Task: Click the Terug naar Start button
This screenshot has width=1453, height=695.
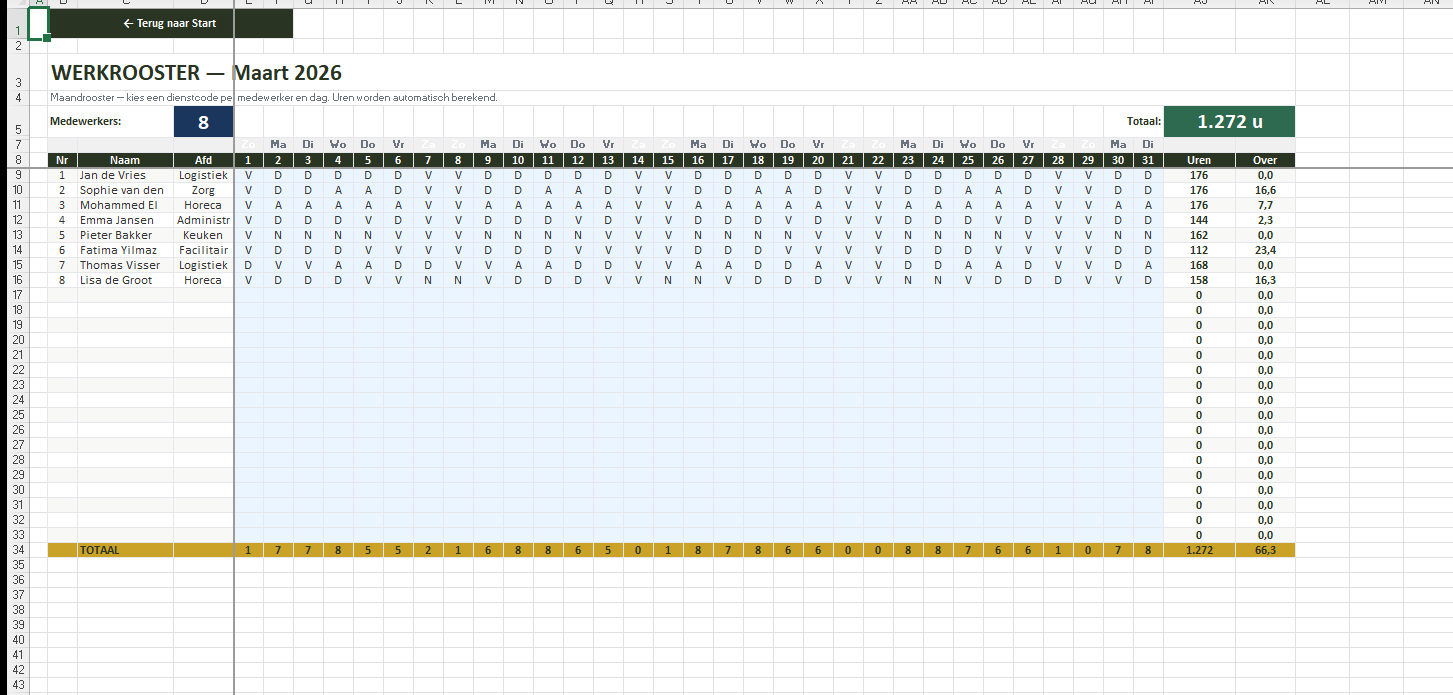Action: [x=173, y=23]
